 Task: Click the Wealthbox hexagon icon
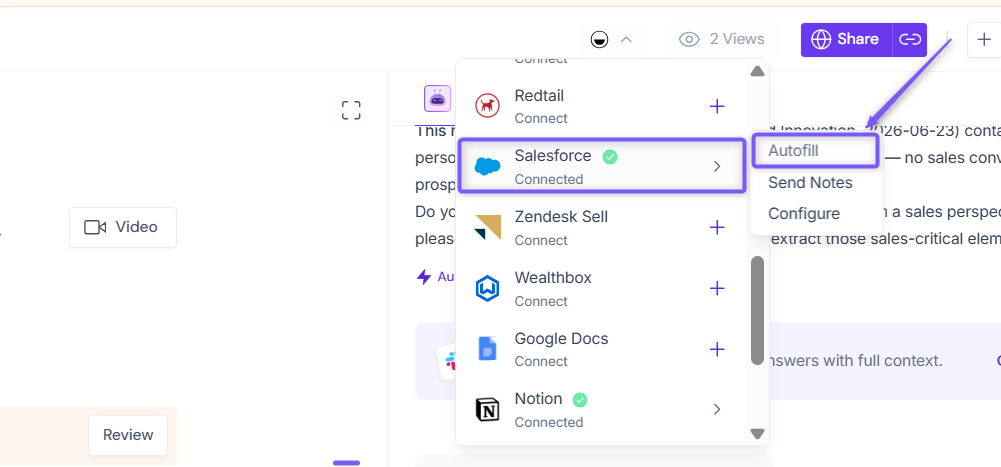click(x=488, y=288)
